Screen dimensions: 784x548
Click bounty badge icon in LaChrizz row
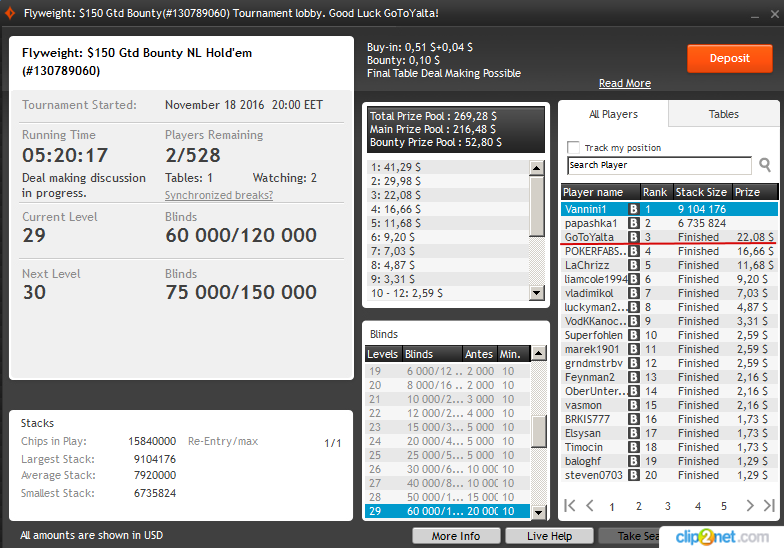(634, 265)
